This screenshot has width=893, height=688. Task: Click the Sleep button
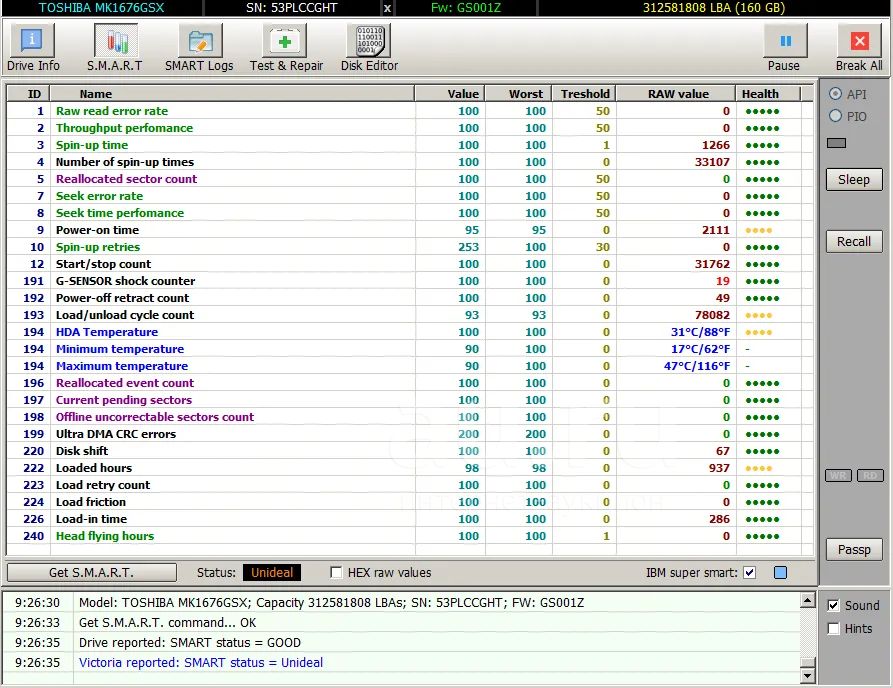854,180
